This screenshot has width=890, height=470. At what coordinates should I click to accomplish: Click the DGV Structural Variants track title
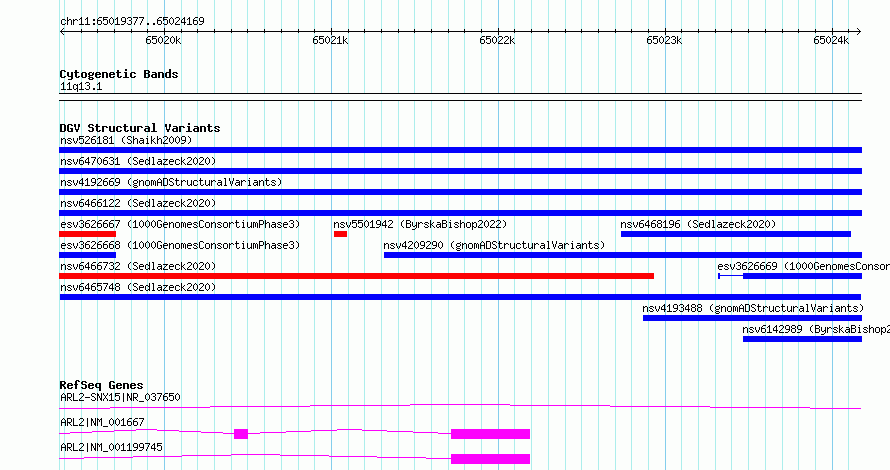pyautogui.click(x=140, y=128)
